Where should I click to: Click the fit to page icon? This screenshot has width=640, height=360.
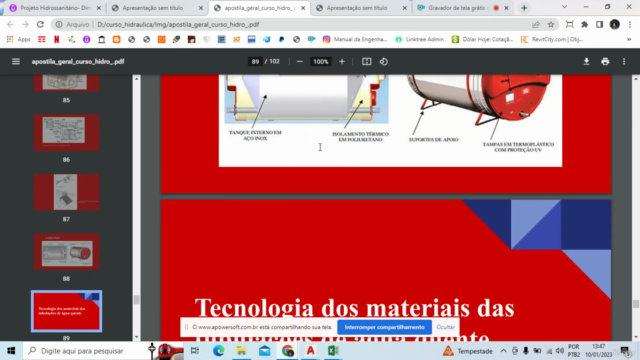tap(367, 62)
